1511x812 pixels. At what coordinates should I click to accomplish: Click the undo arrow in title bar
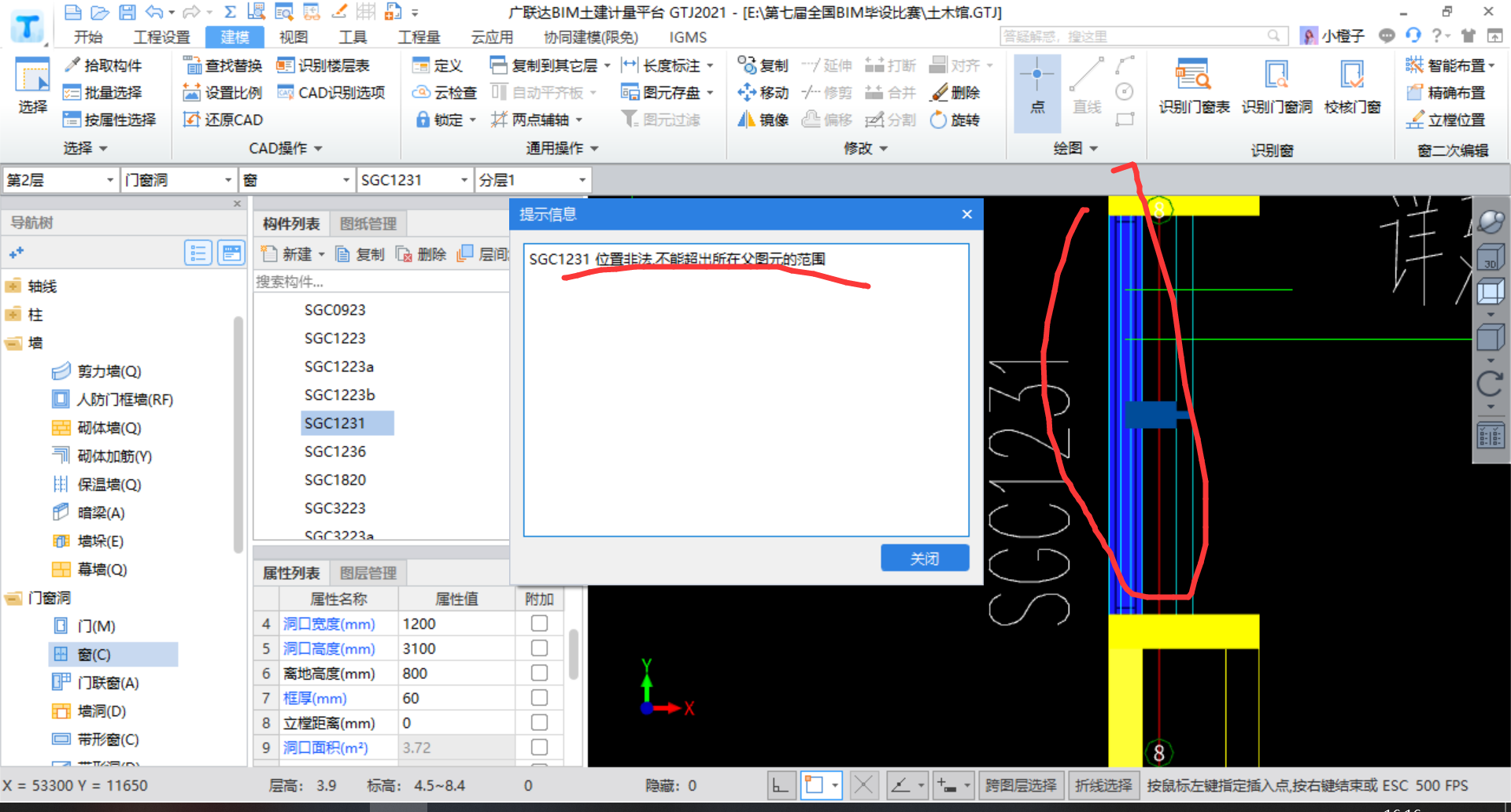[x=154, y=12]
